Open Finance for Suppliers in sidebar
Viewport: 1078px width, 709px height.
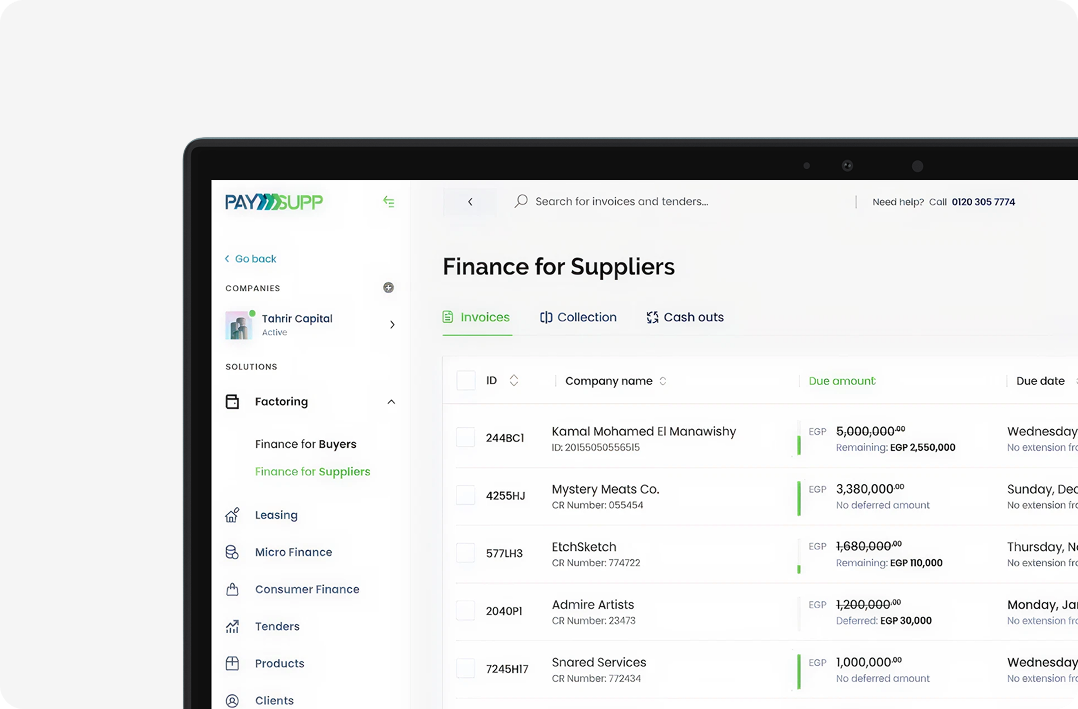pyautogui.click(x=313, y=472)
